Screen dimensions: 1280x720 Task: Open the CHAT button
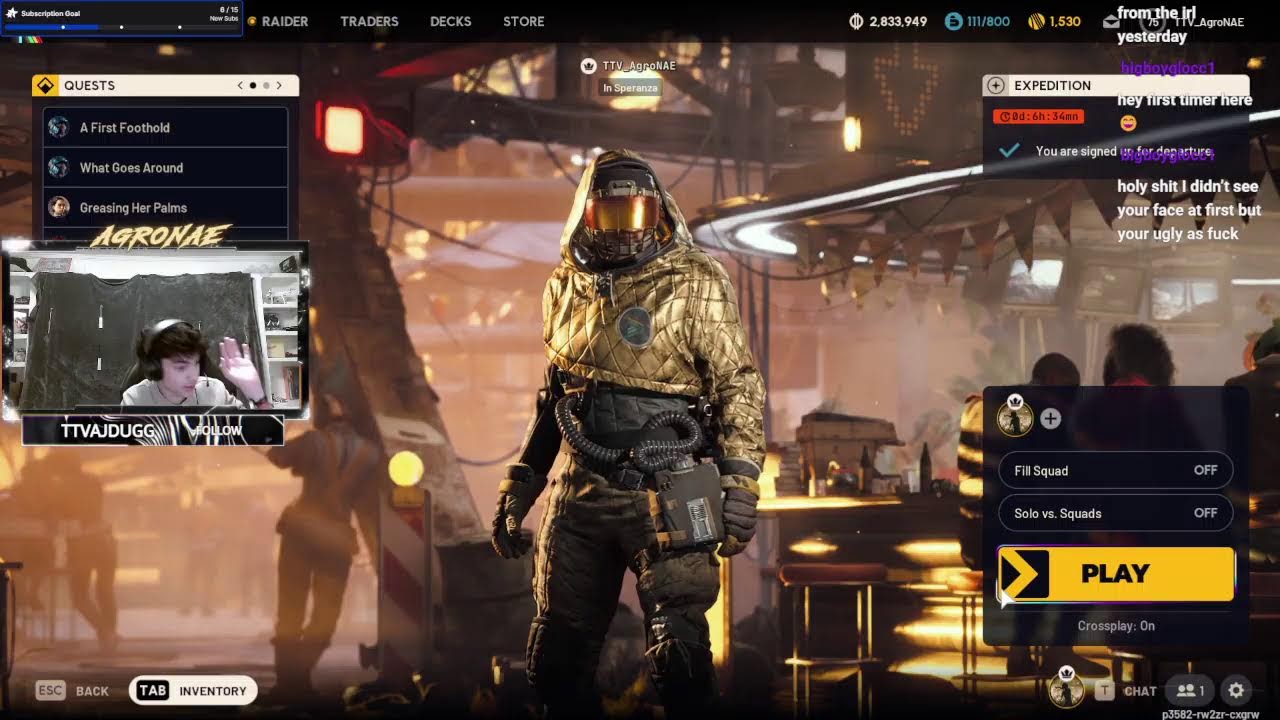point(1127,691)
